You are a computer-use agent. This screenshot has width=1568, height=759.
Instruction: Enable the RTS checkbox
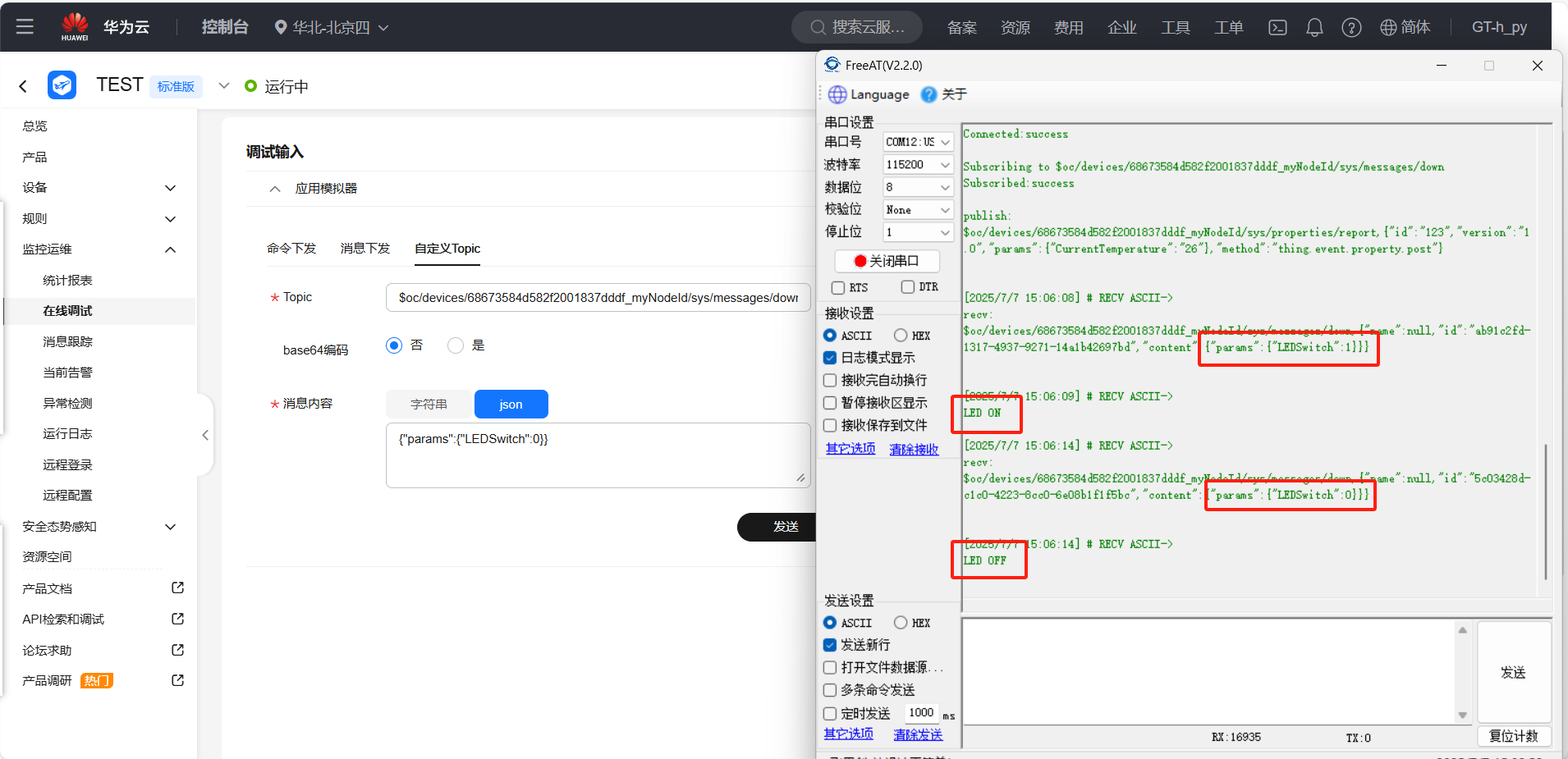click(x=838, y=287)
